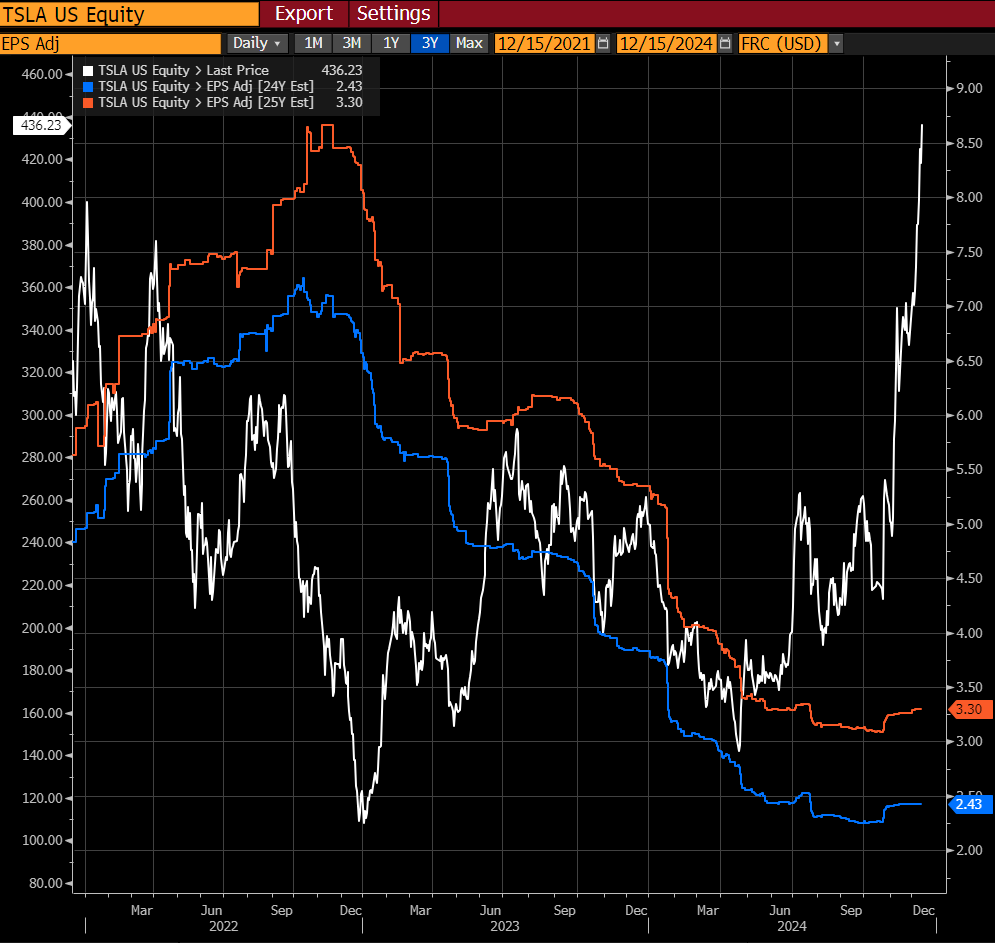This screenshot has height=943, width=995.
Task: Click the orange 3.30 value axis tag
Action: point(970,709)
